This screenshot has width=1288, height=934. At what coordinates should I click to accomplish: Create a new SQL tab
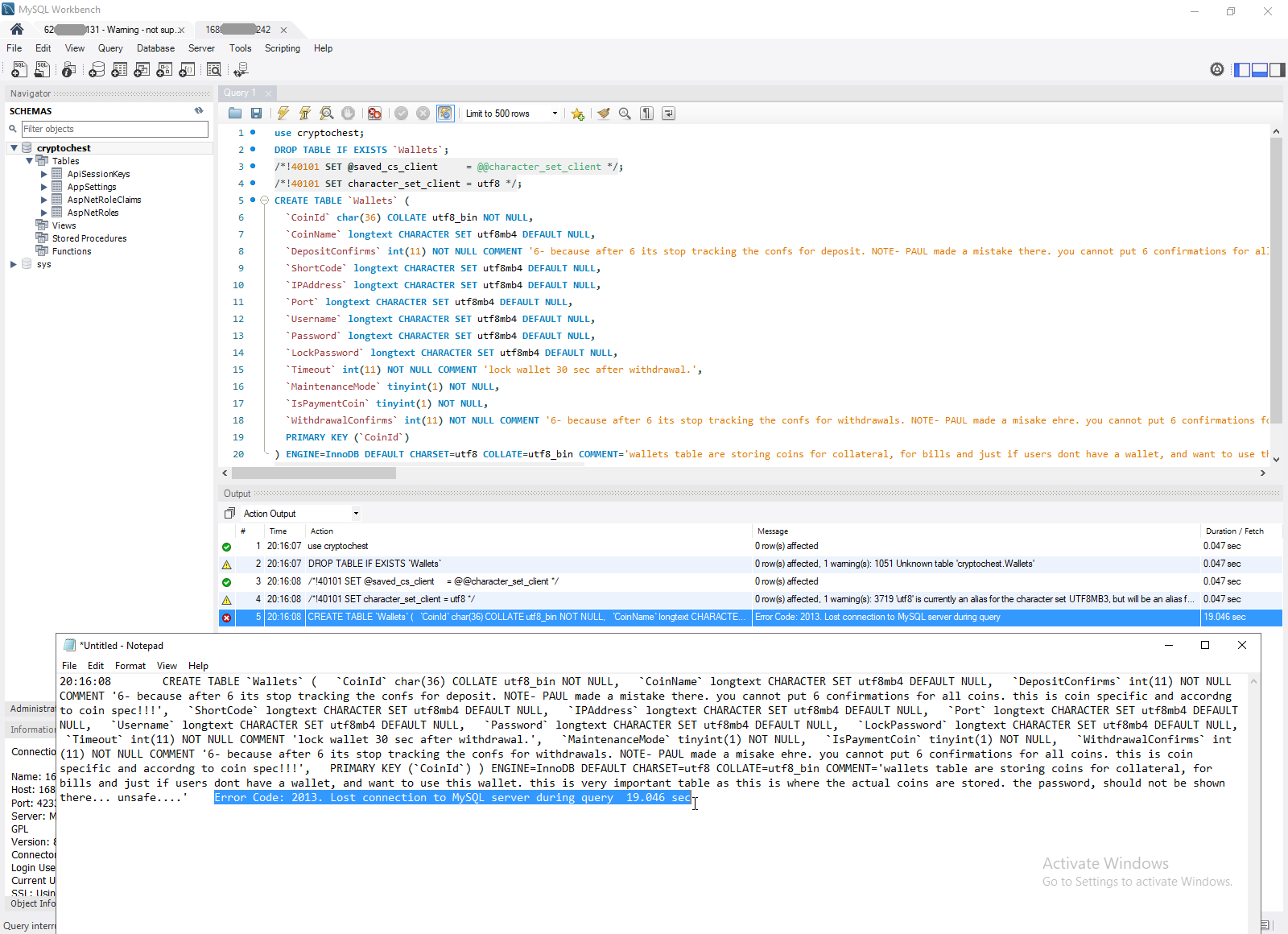[x=19, y=70]
